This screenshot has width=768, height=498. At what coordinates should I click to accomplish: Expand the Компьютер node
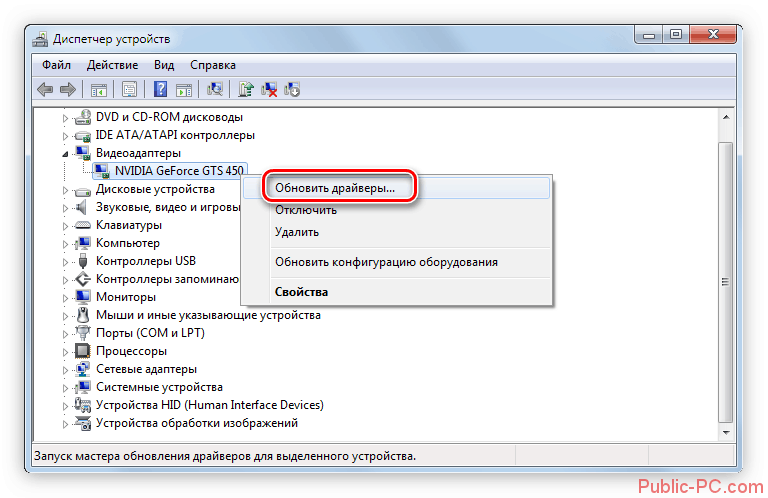click(65, 244)
